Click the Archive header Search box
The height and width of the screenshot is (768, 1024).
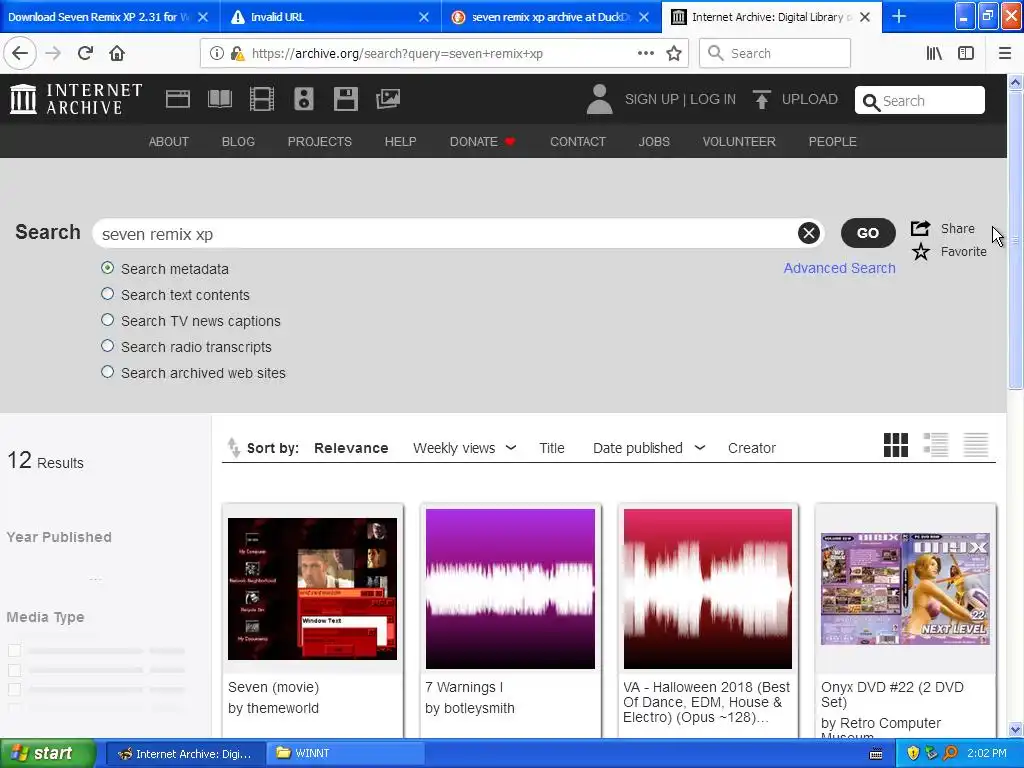click(920, 101)
